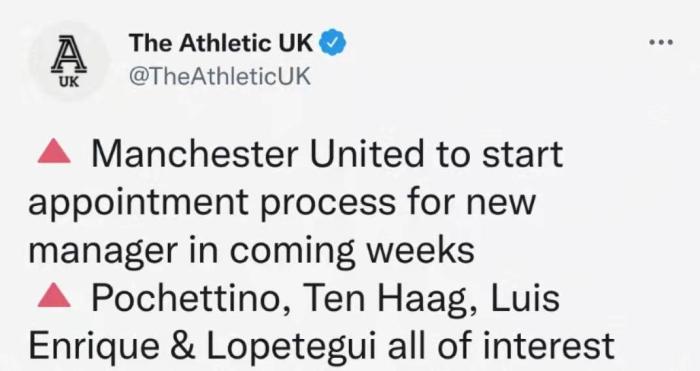Screen dimensions: 700x371
Task: Click the ampersand symbol in tweet
Action: (x=182, y=346)
